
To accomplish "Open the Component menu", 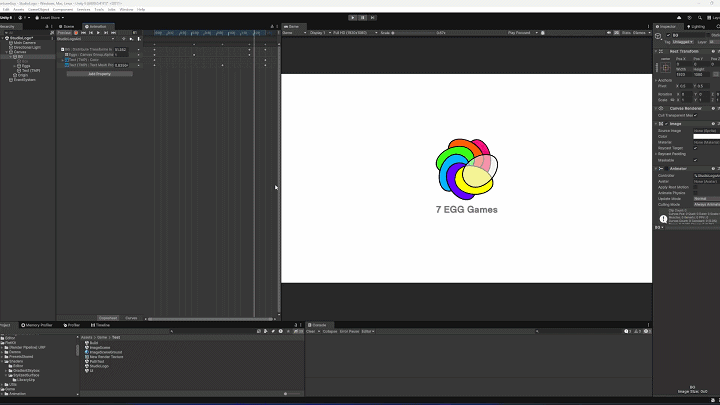I will [63, 9].
